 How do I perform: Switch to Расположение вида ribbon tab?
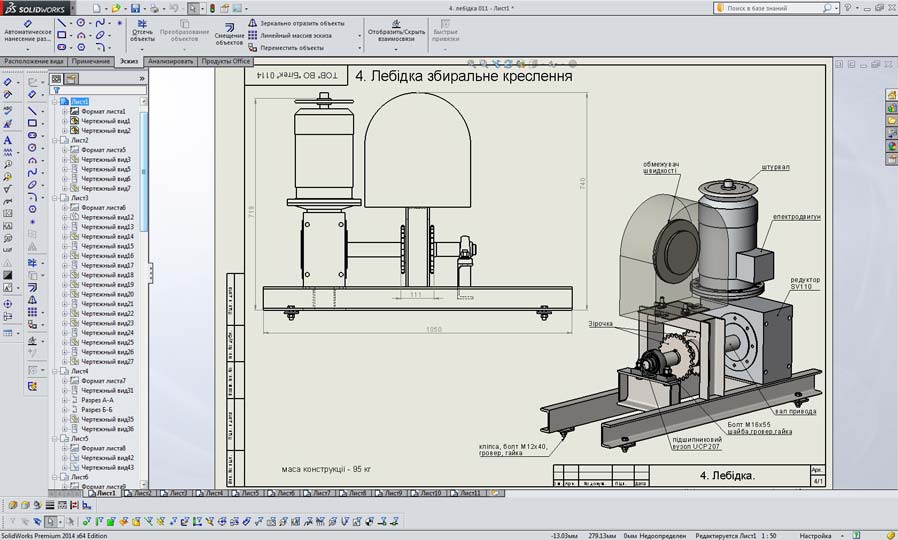tap(34, 61)
